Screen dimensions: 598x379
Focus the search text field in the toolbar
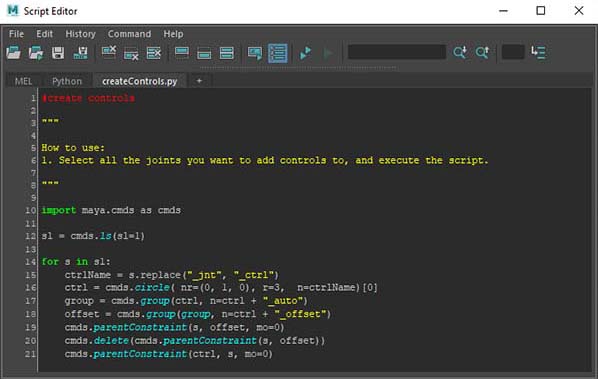click(x=397, y=52)
